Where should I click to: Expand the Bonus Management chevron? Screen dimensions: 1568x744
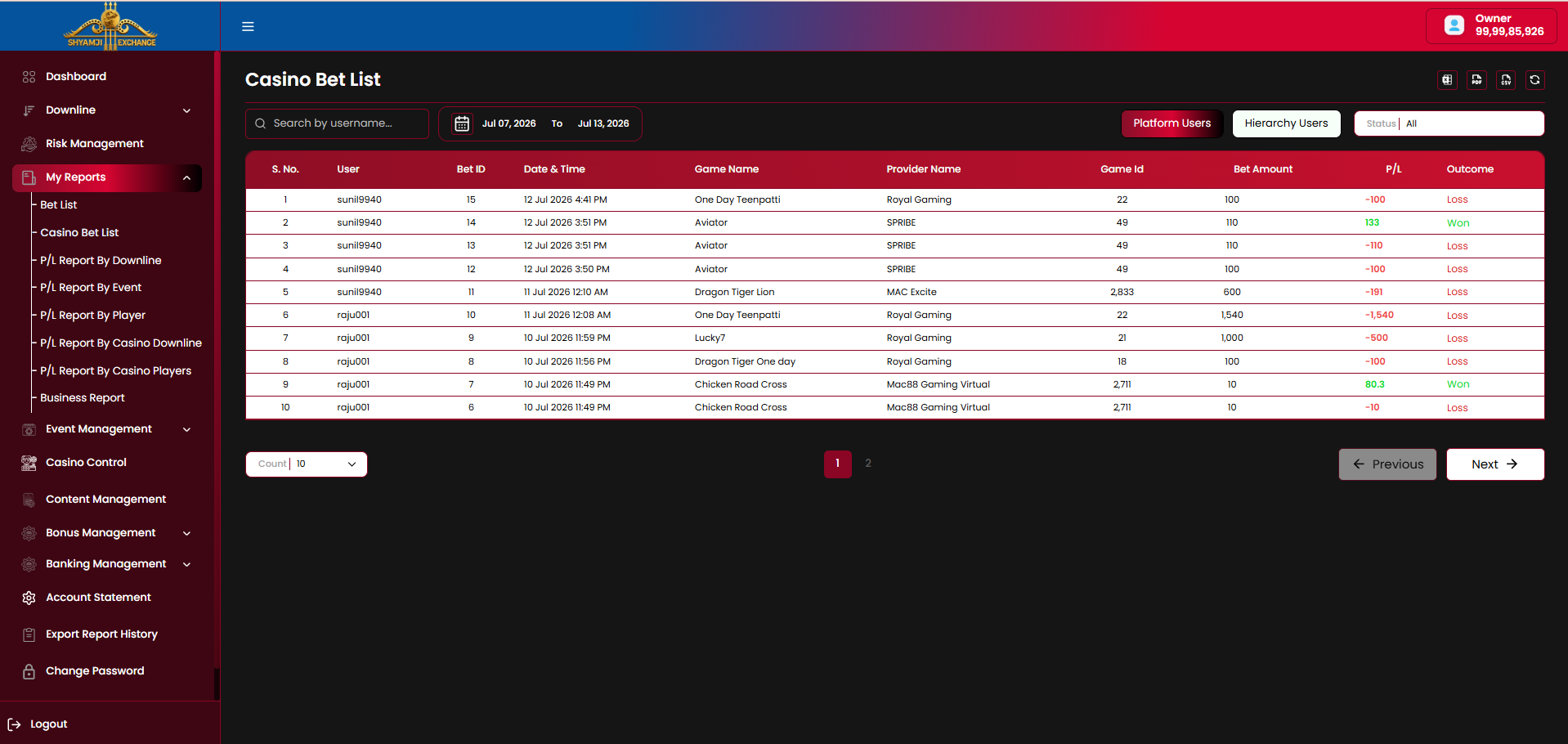[x=186, y=533]
